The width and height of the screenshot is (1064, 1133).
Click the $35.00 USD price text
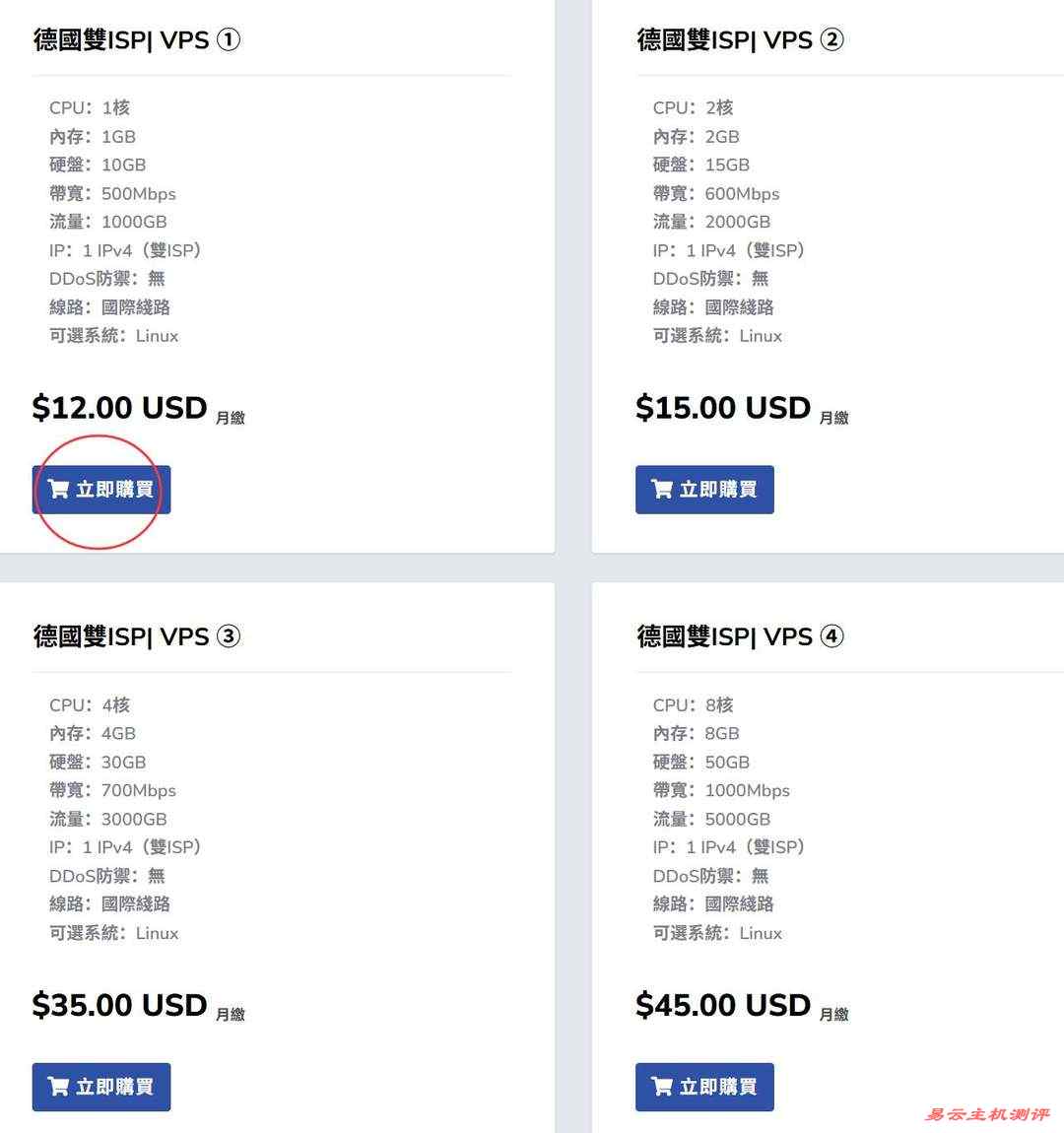coord(119,1005)
